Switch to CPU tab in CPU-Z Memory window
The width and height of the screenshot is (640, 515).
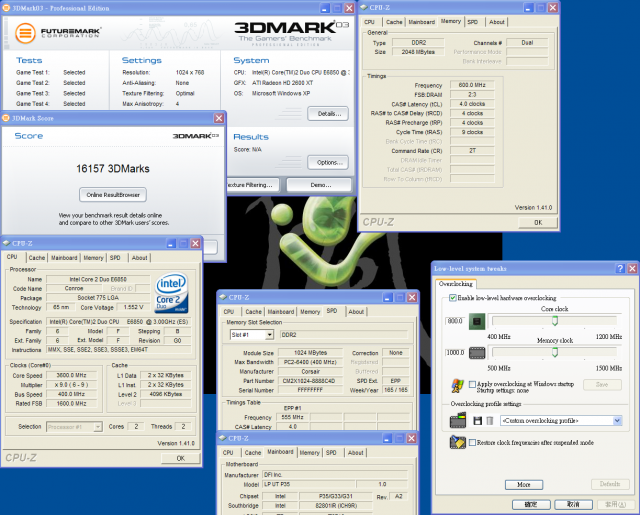[x=369, y=22]
